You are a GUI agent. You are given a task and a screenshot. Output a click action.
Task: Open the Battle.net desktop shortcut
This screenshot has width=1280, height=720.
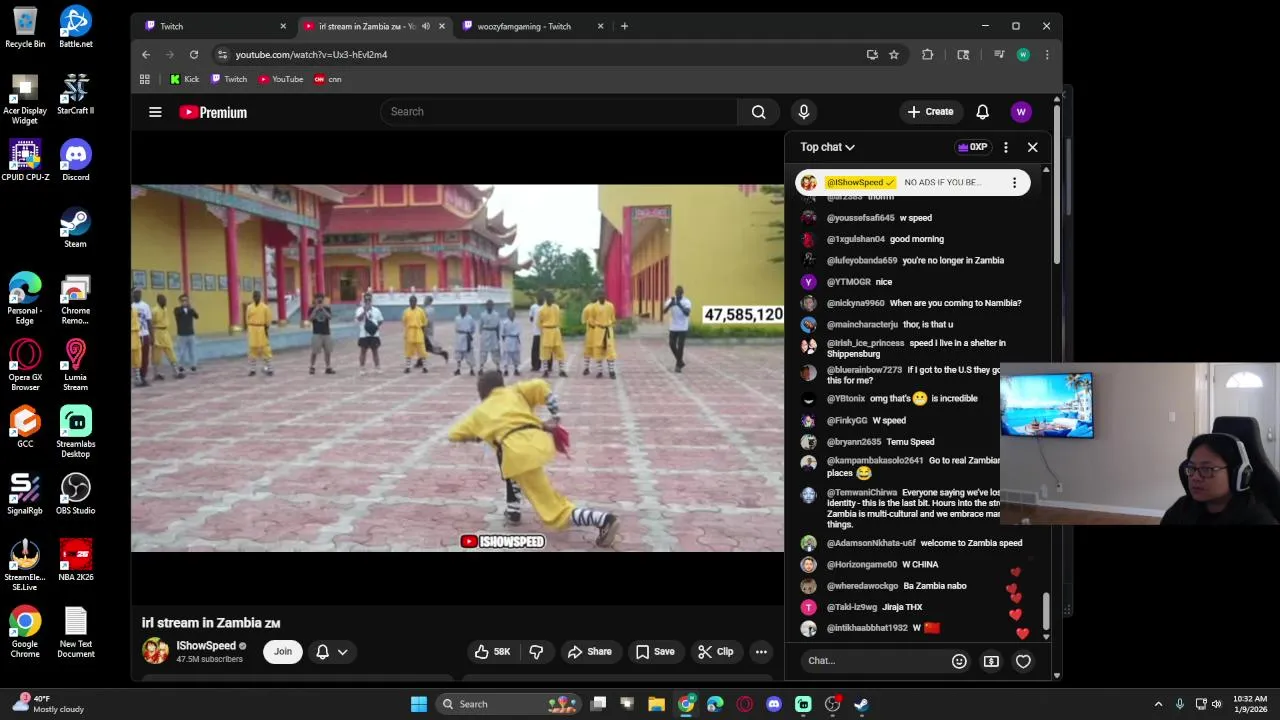coord(76,28)
